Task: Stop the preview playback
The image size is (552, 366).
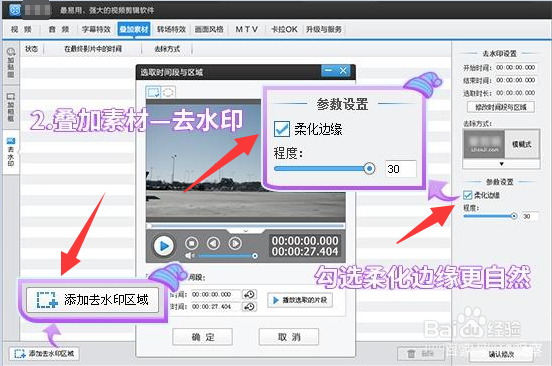Action: 192,243
